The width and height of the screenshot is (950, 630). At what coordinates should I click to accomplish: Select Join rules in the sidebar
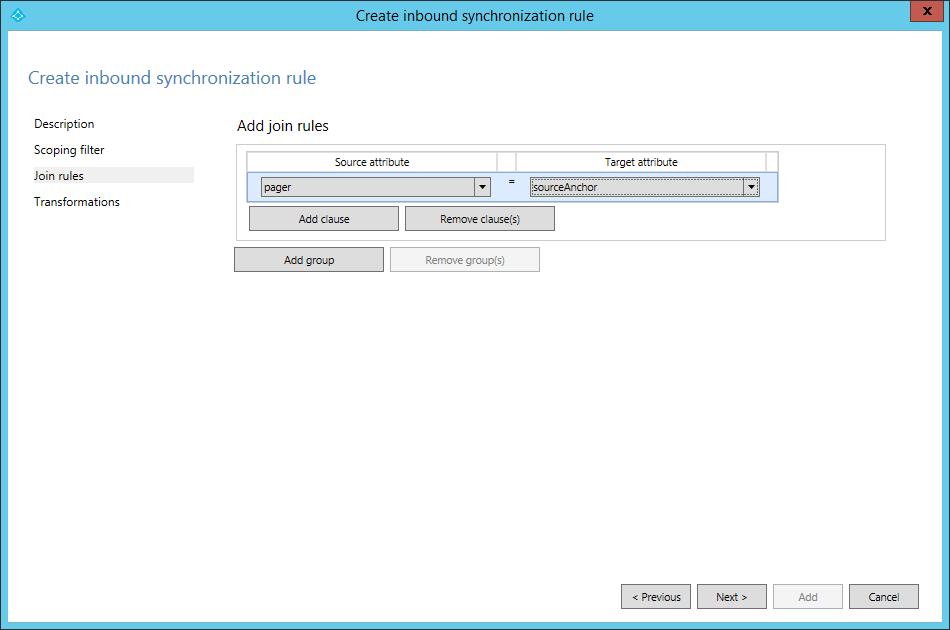click(x=59, y=176)
